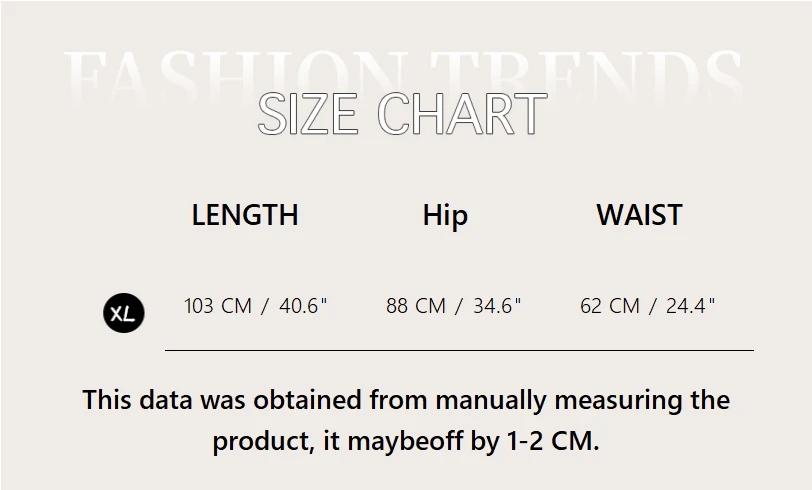812x490 pixels.
Task: Select the WAIST column header
Action: [639, 215]
